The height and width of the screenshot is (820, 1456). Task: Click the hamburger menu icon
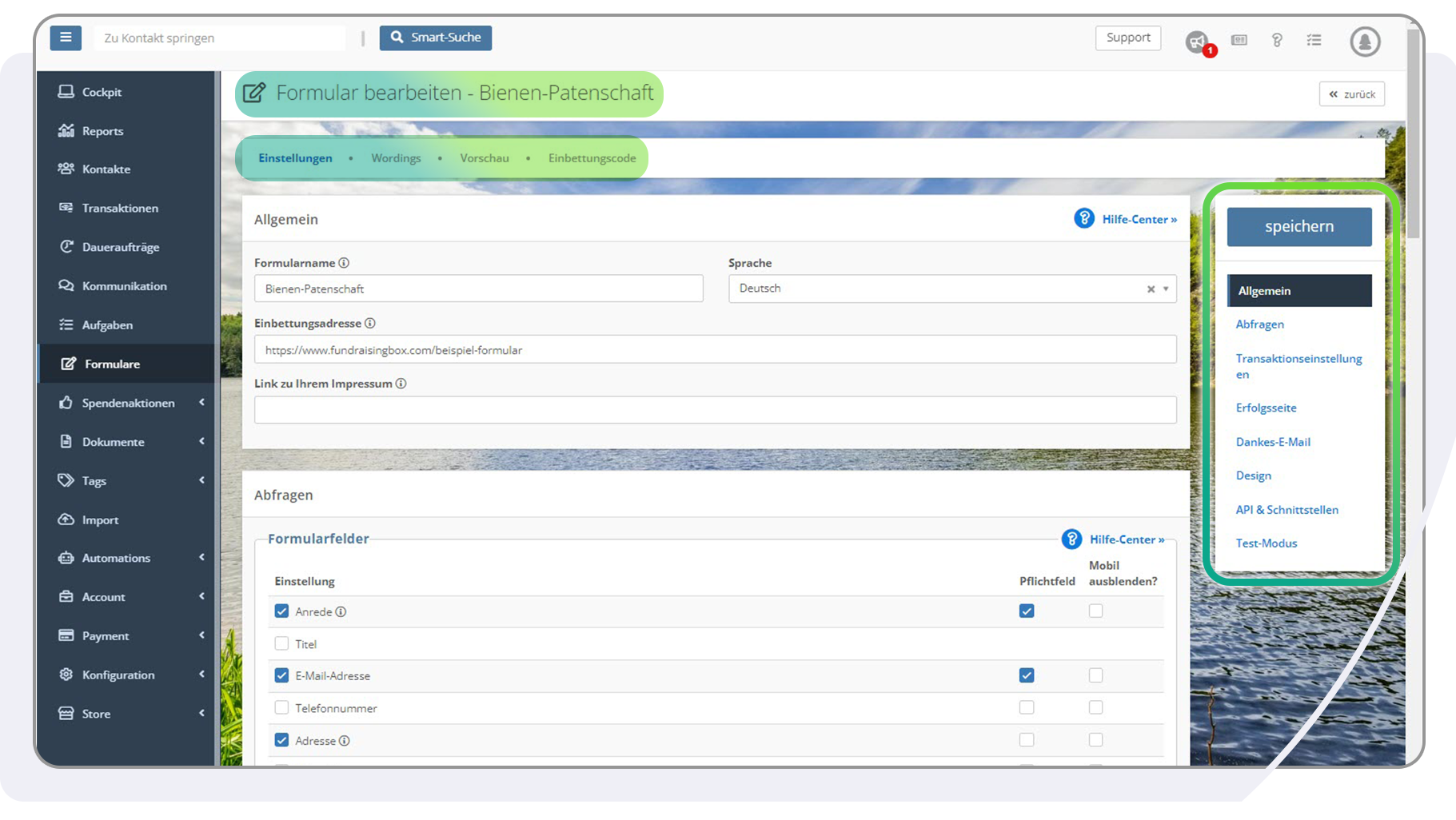pos(66,38)
